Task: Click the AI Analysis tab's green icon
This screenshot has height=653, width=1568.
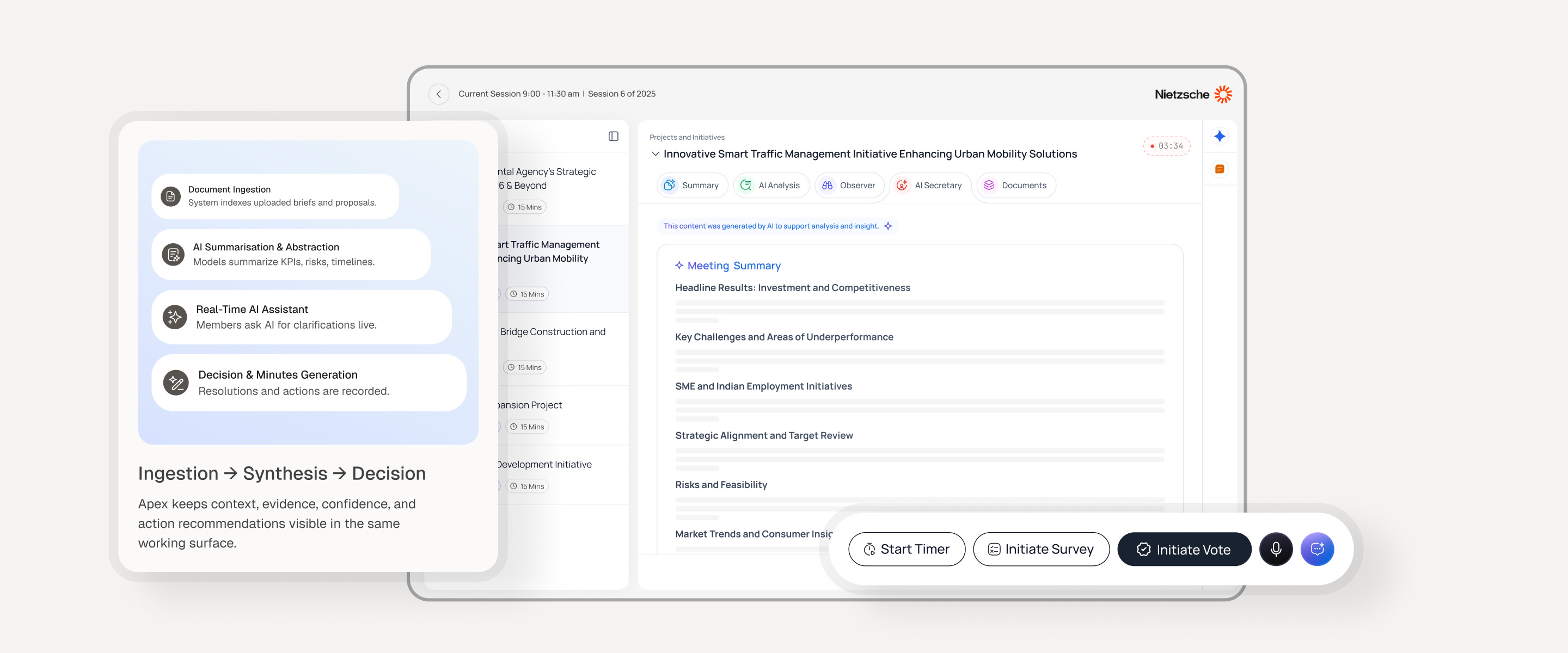Action: point(746,185)
